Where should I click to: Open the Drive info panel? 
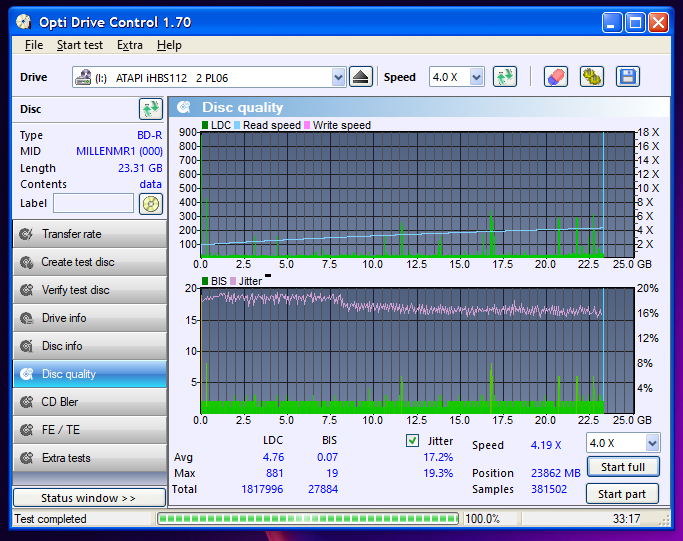coord(90,318)
